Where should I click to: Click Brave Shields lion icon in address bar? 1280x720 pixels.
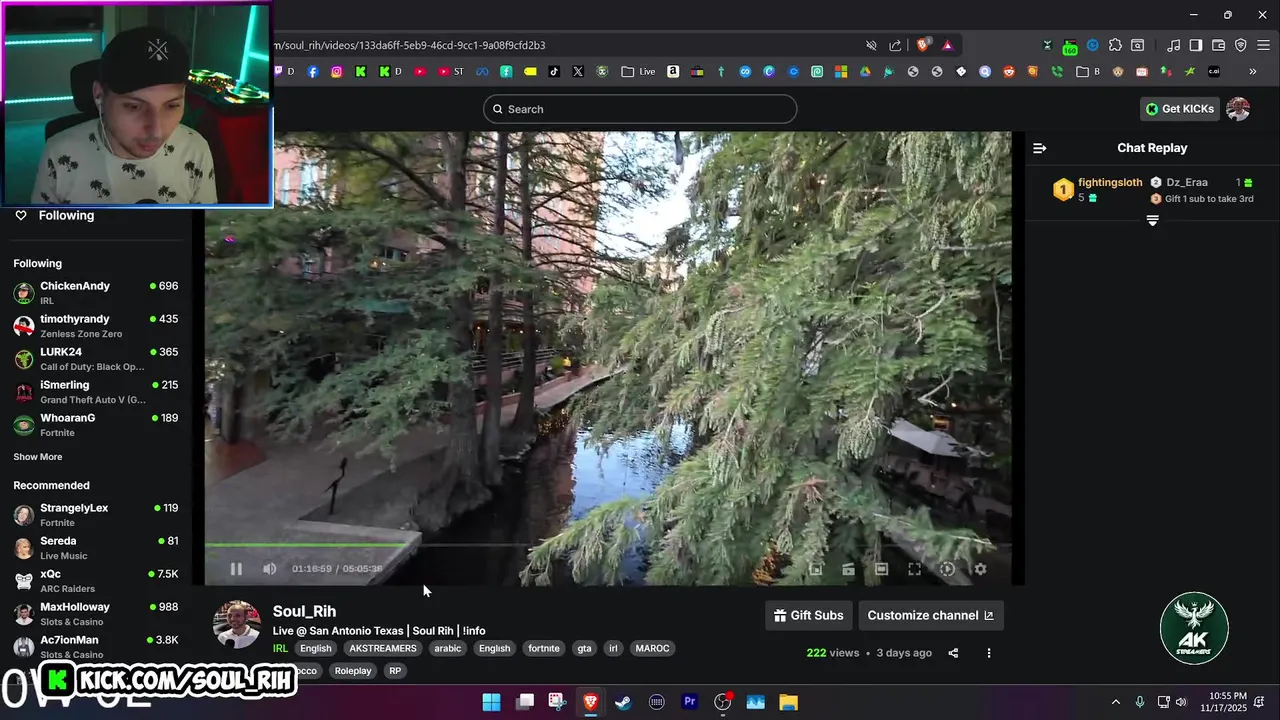[923, 45]
